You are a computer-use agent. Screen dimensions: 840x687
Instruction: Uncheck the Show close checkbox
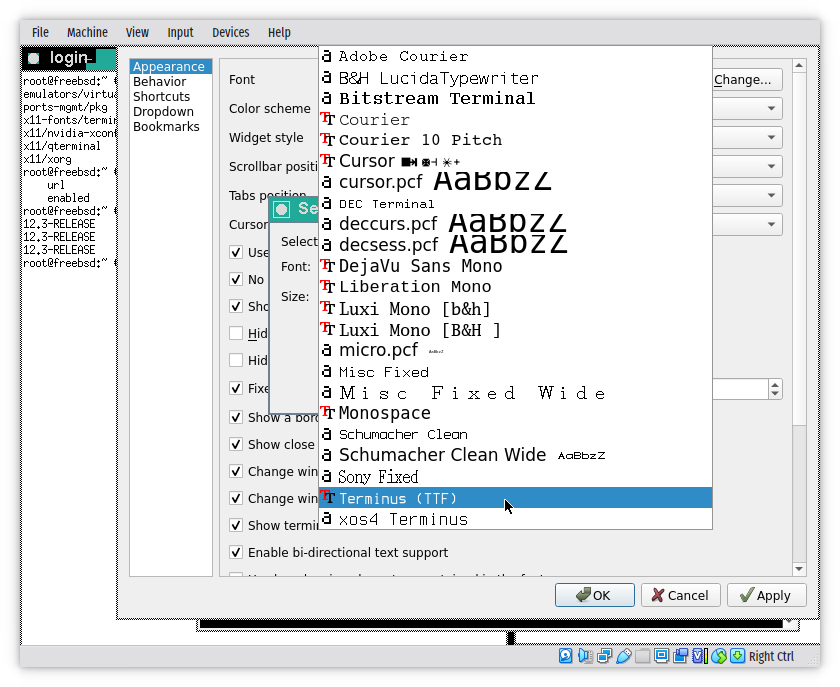tap(236, 444)
